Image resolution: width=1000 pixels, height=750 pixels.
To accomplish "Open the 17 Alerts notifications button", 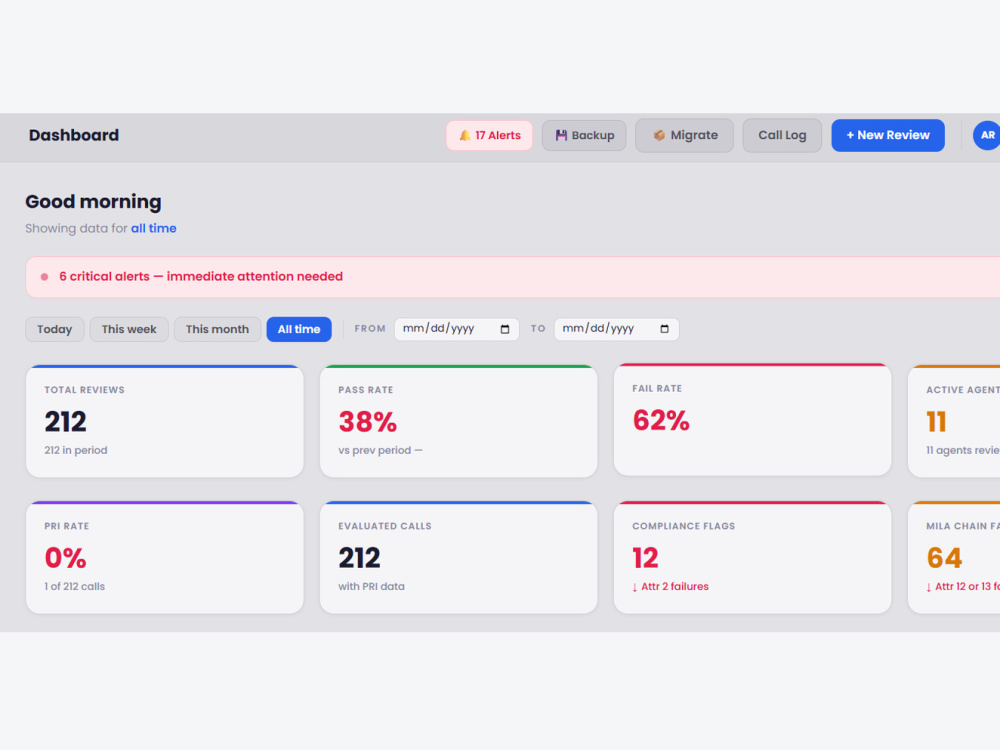I will pos(489,135).
